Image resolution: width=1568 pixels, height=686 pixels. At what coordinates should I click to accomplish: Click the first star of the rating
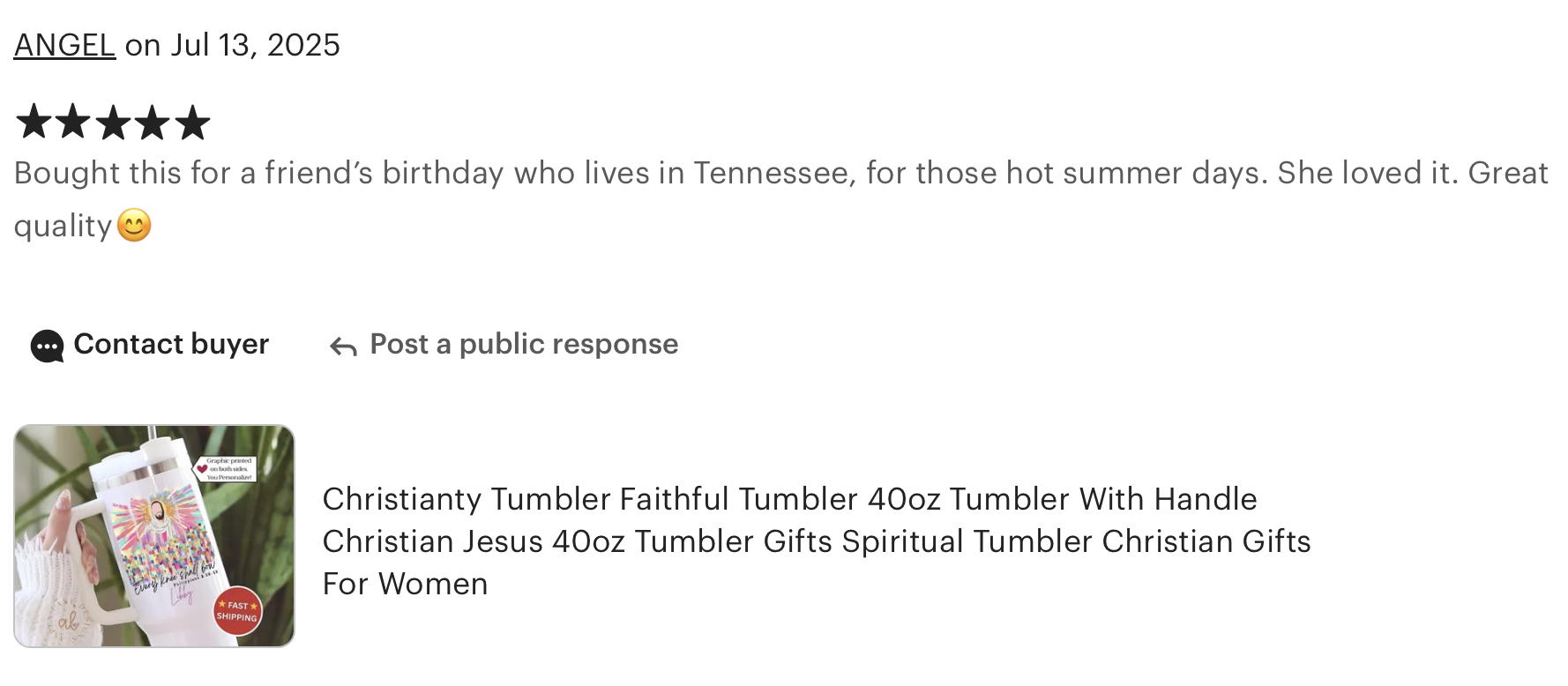(34, 123)
